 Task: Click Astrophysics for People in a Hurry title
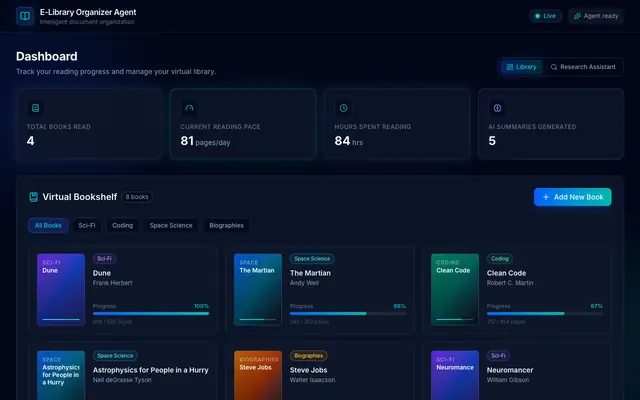(x=151, y=370)
